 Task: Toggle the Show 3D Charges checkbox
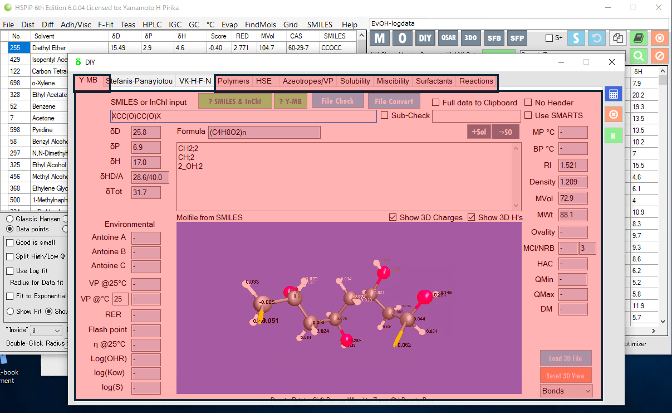pyautogui.click(x=393, y=217)
